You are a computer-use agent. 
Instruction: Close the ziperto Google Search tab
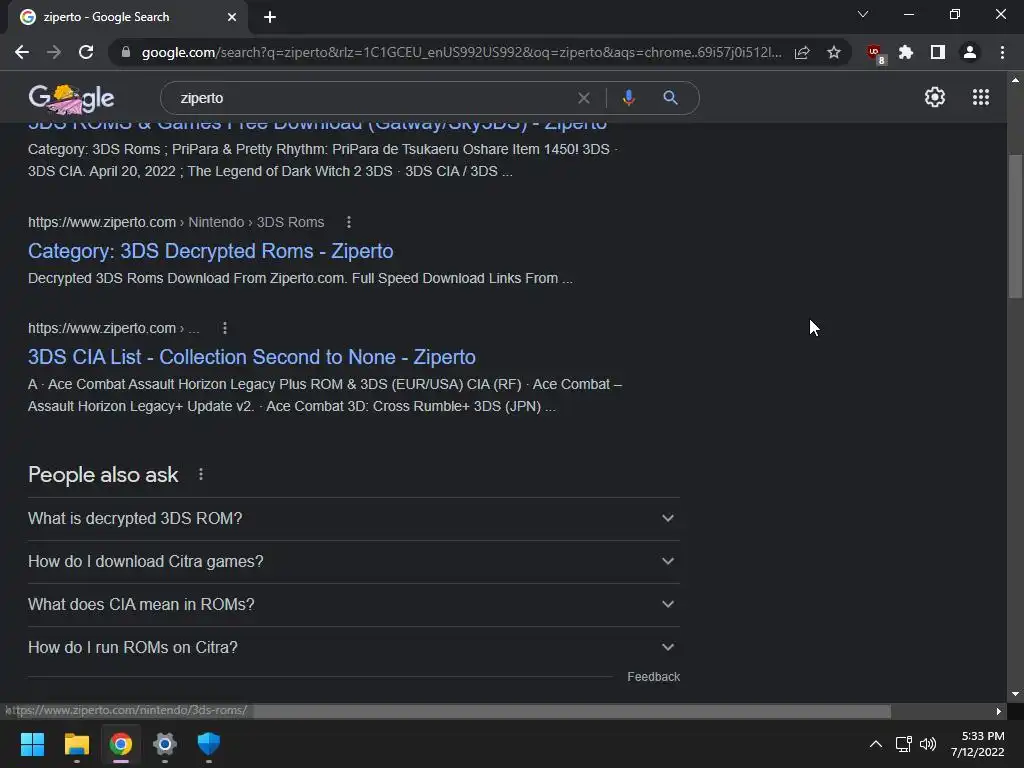click(x=232, y=17)
